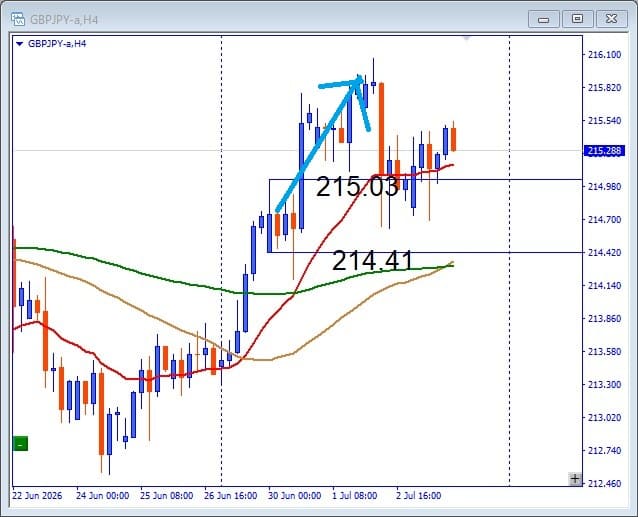Image resolution: width=638 pixels, height=517 pixels.
Task: Click the 214.140 price scale label
Action: [x=605, y=286]
